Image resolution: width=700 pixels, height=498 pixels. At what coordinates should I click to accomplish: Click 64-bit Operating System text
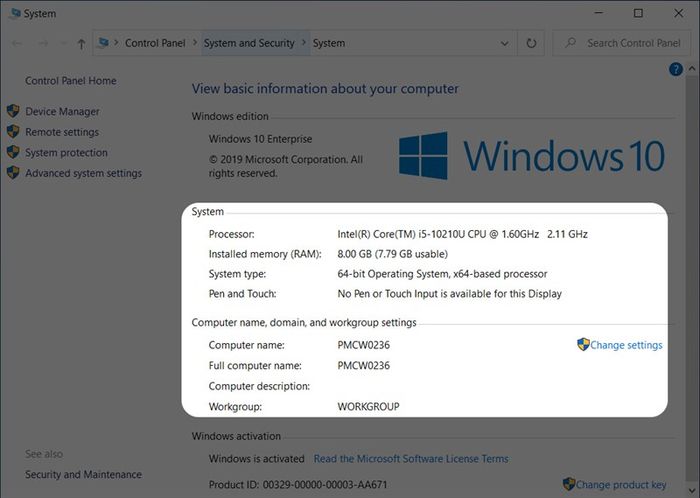point(442,274)
